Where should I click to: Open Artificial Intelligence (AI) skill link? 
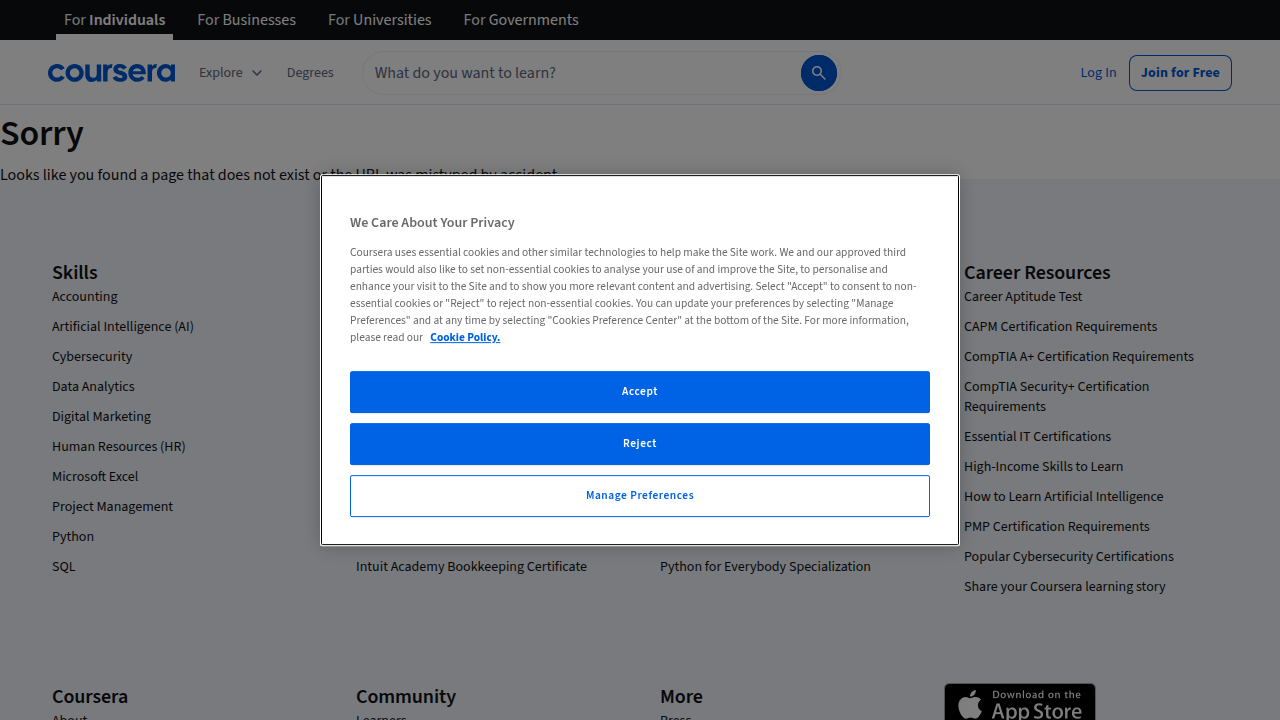coord(123,327)
